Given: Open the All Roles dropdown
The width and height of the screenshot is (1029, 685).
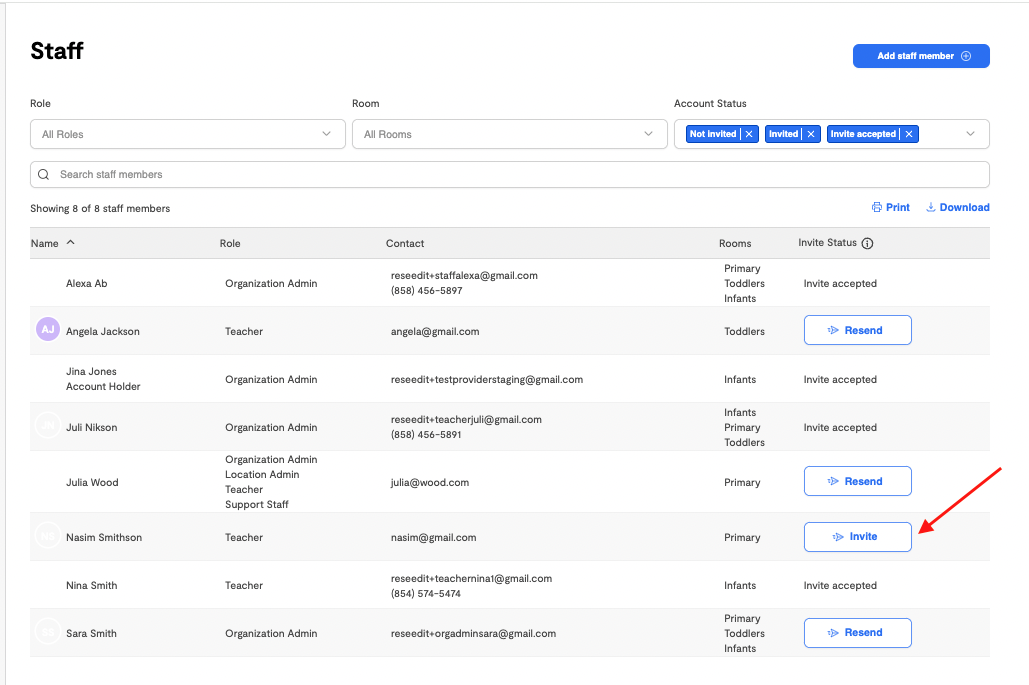Looking at the screenshot, I should tap(188, 134).
